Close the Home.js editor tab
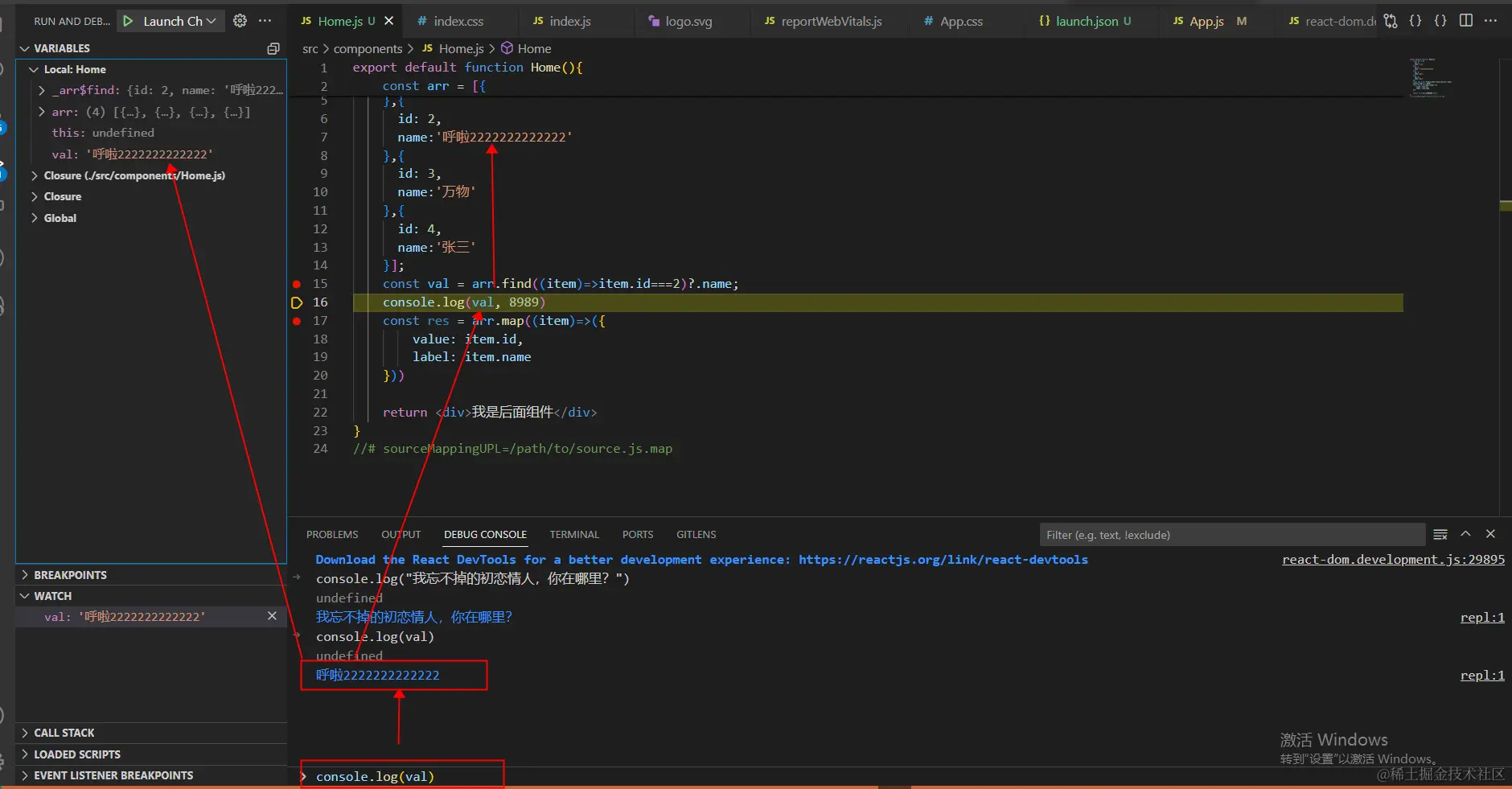This screenshot has height=789, width=1512. coord(389,21)
